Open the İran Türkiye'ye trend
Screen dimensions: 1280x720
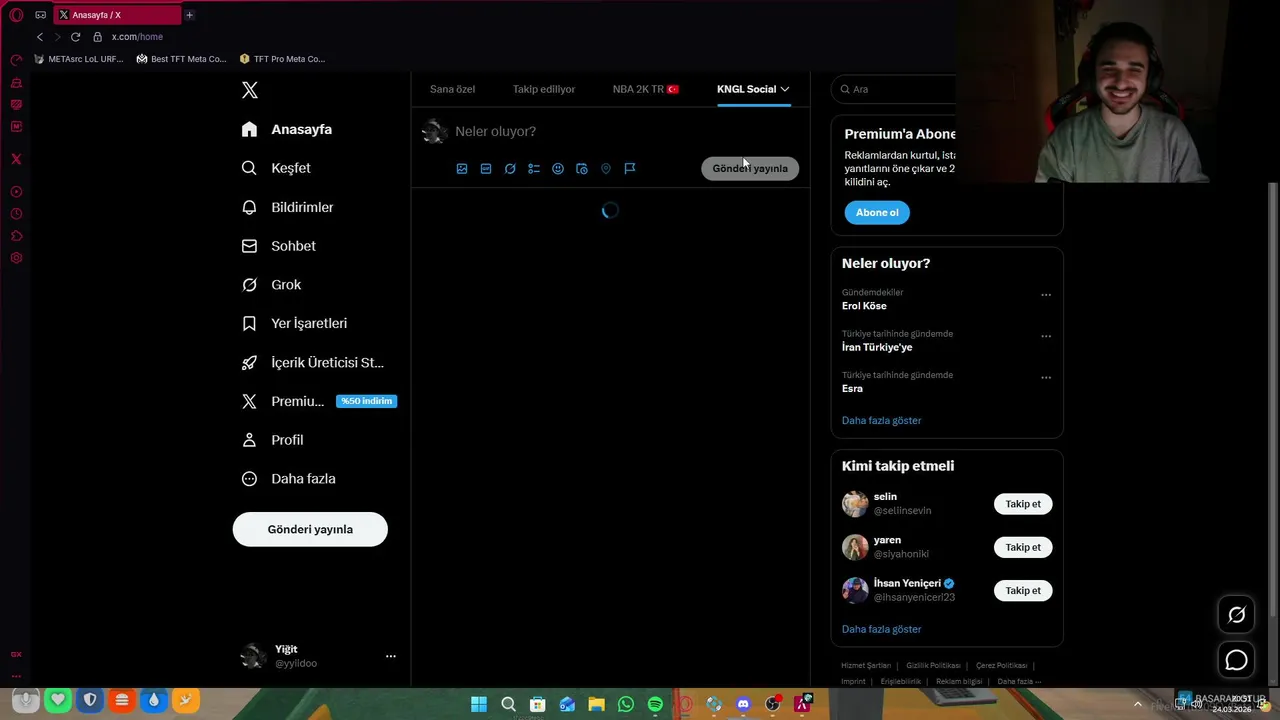(x=877, y=347)
